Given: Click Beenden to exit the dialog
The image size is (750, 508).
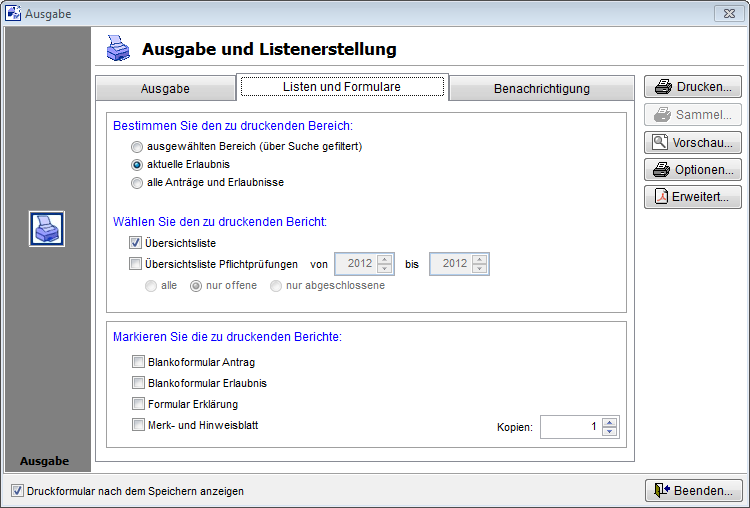Looking at the screenshot, I should point(694,491).
